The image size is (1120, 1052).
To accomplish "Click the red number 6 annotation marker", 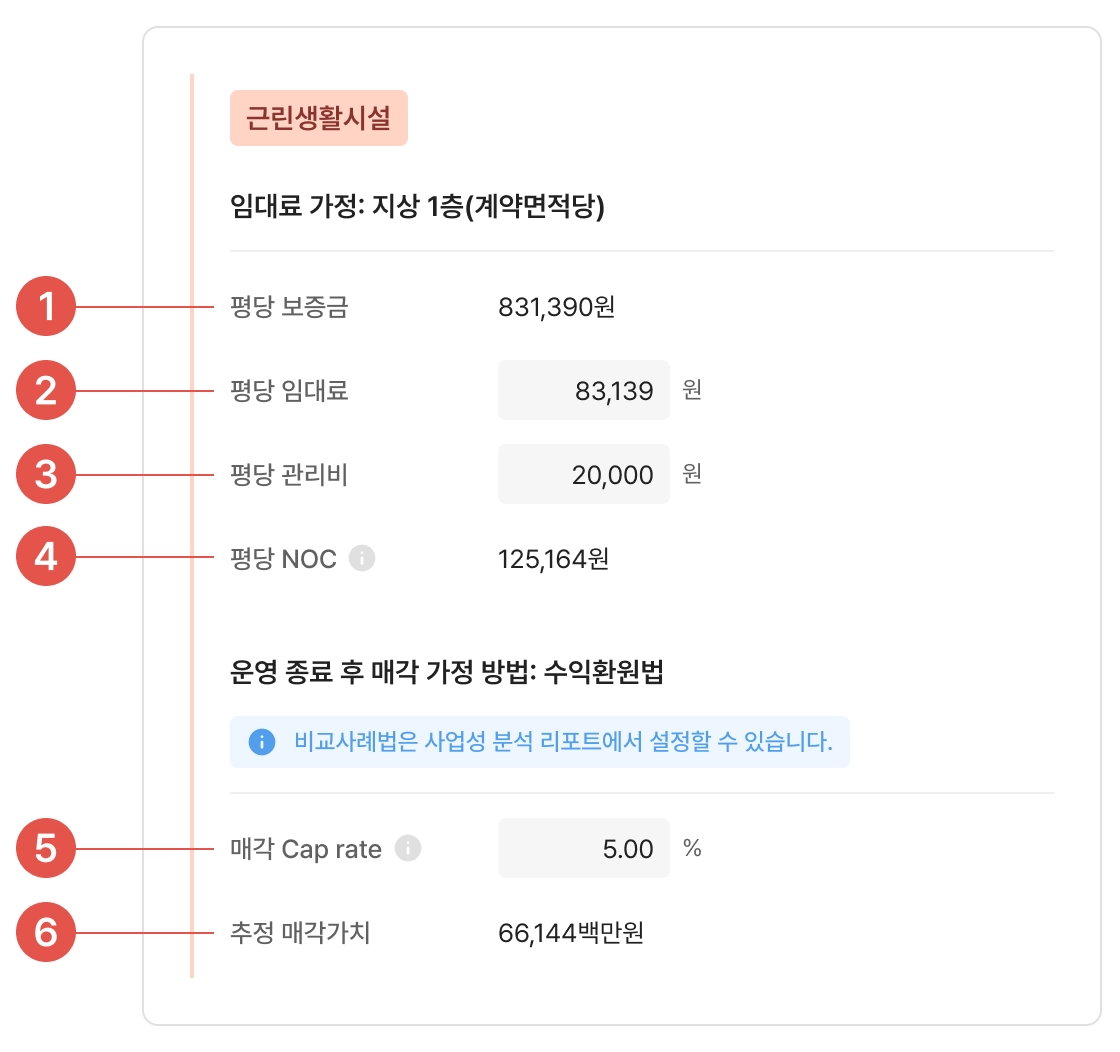I will (x=46, y=932).
